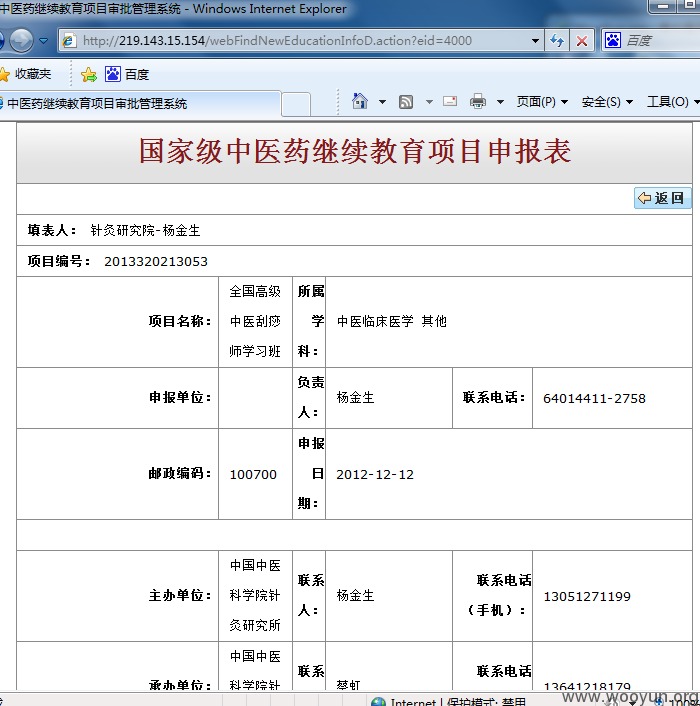Click the Read mail icon
The width and height of the screenshot is (700, 706).
[x=450, y=101]
